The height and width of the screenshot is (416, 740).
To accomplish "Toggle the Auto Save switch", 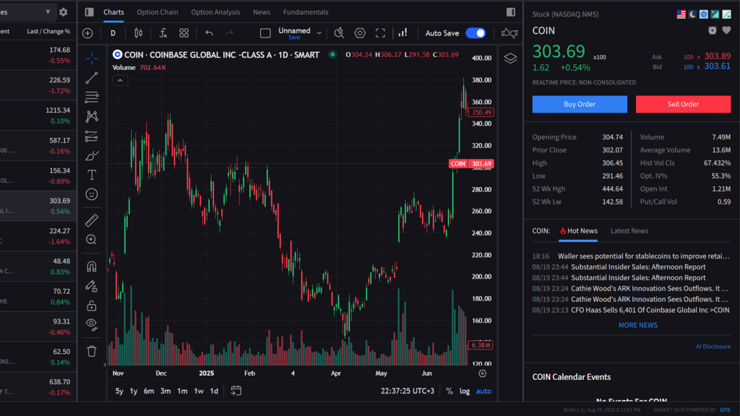I will [476, 33].
